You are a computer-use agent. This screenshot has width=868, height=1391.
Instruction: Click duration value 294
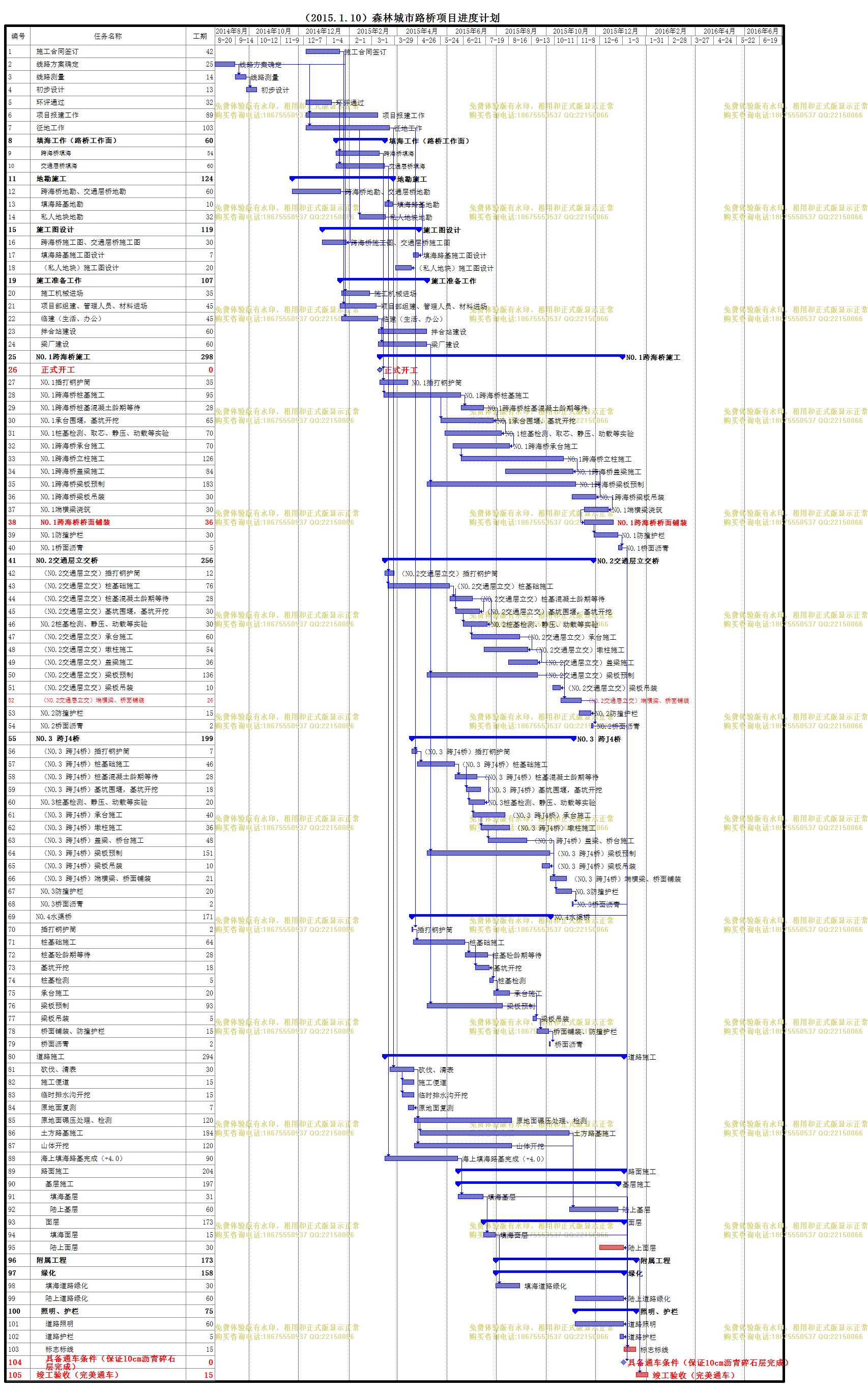tap(207, 1056)
